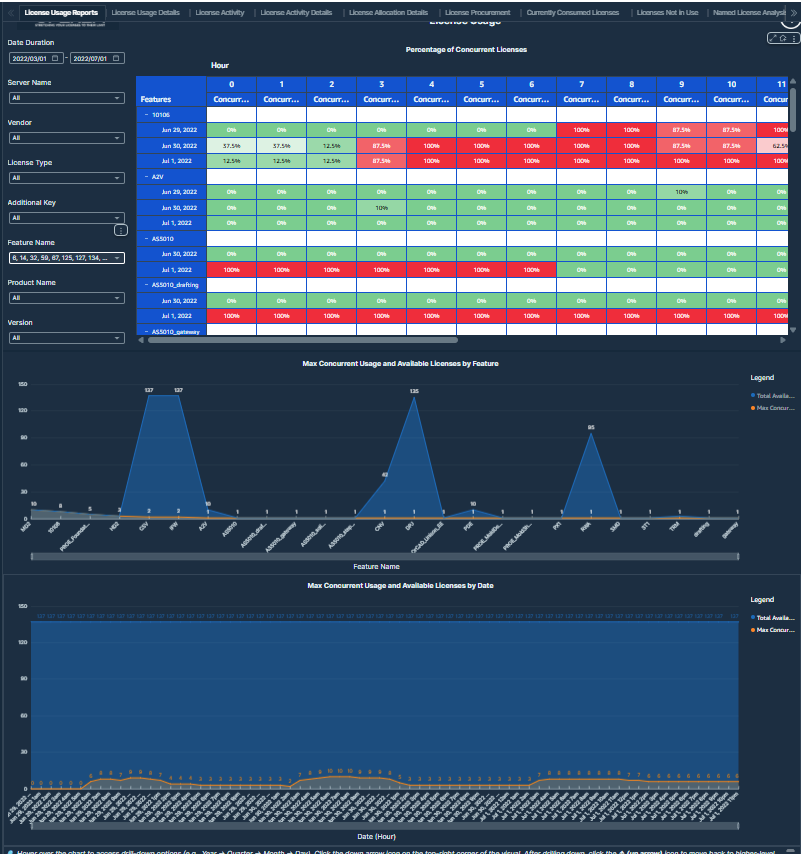Open the Feature Name selection dropdown
Image resolution: width=801 pixels, height=854 pixels.
pos(65,258)
